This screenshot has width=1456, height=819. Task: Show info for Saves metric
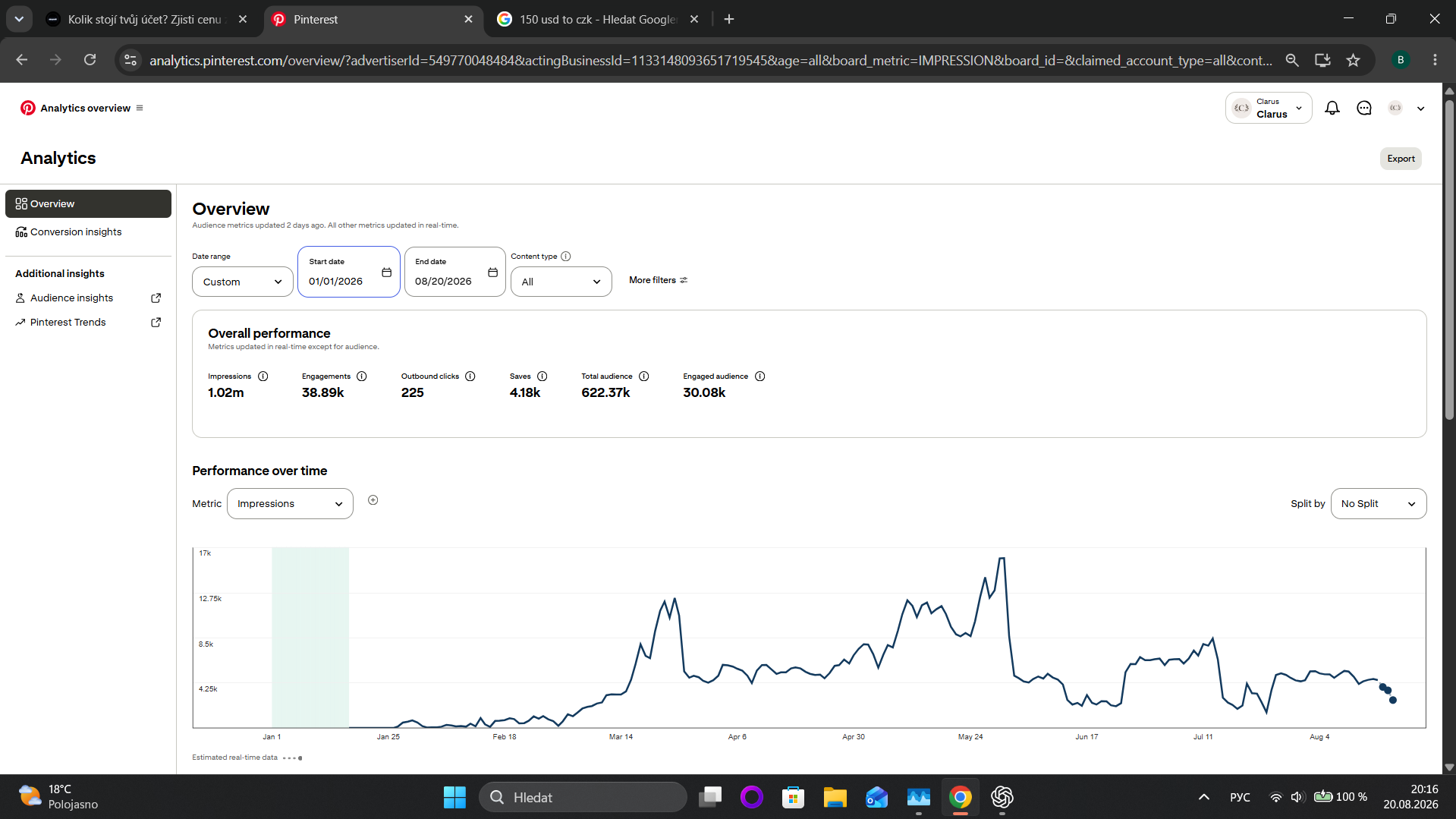[542, 376]
